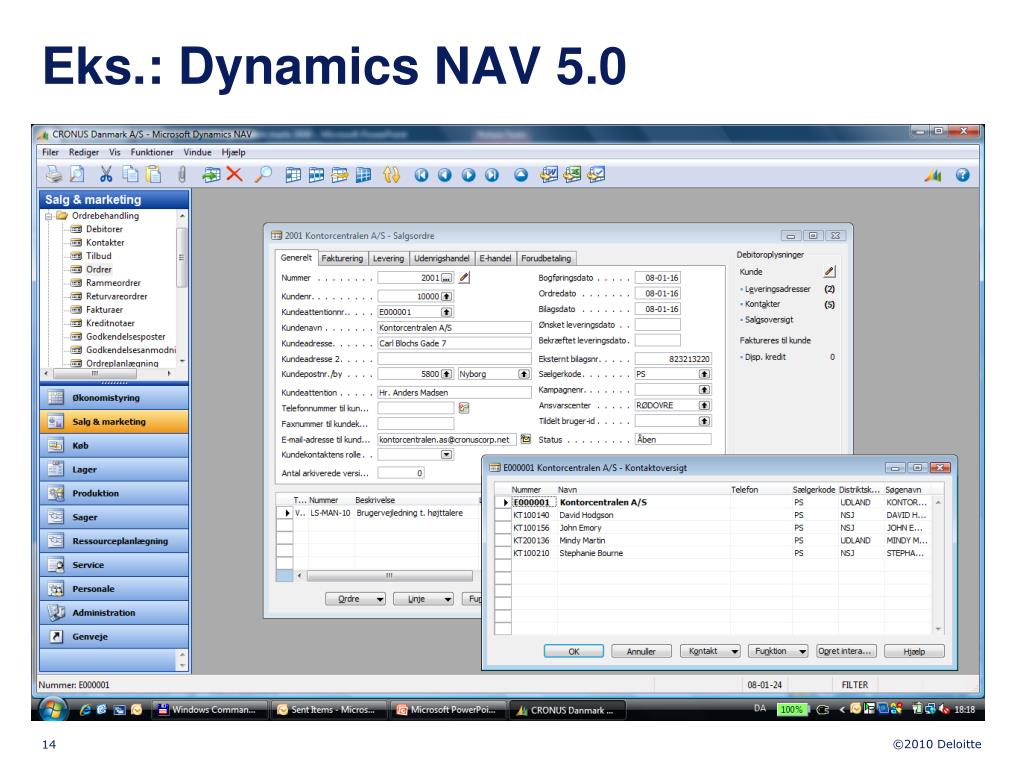Click Send to Excel toolbar icon
The width and height of the screenshot is (1024, 768).
[x=572, y=174]
